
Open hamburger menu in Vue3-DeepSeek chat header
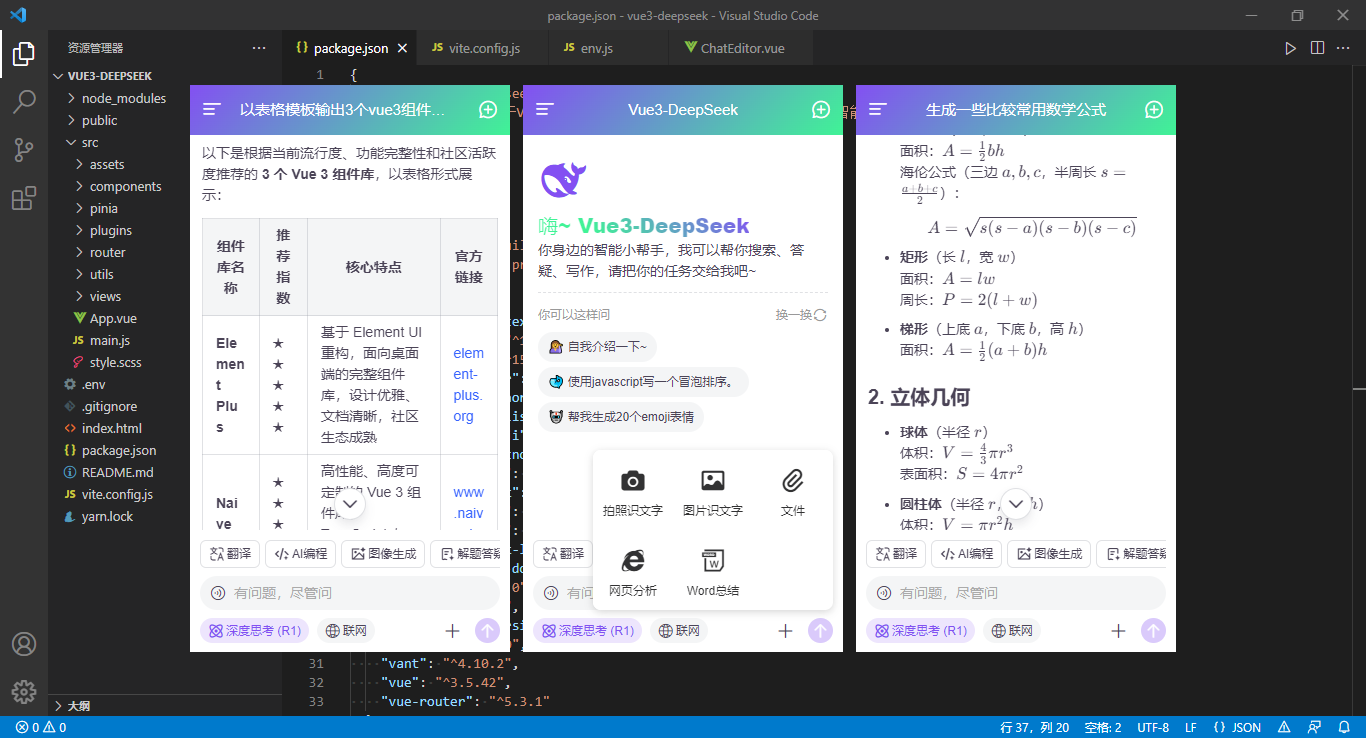tap(545, 110)
